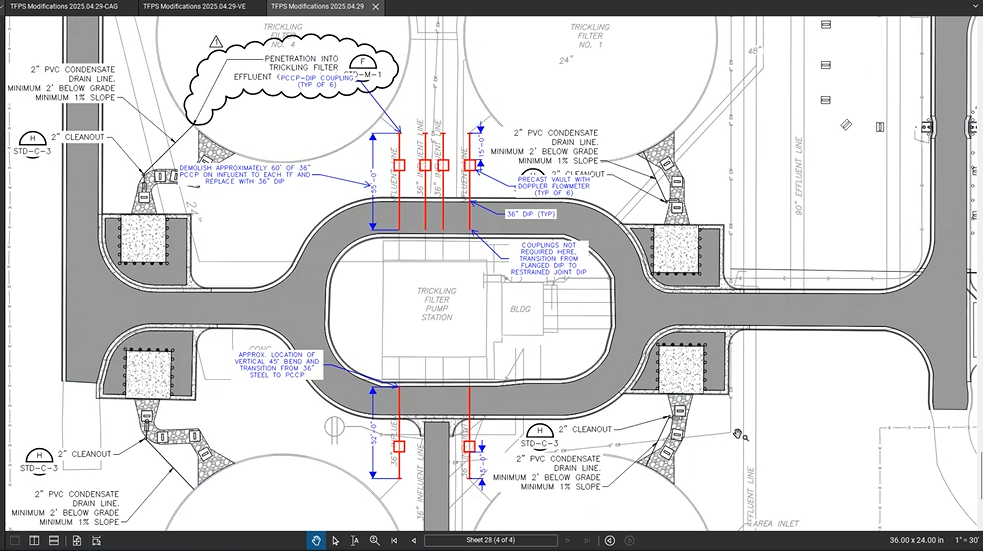Select the blue "36" DIP (TYP)" callout
The height and width of the screenshot is (551, 983).
(531, 214)
